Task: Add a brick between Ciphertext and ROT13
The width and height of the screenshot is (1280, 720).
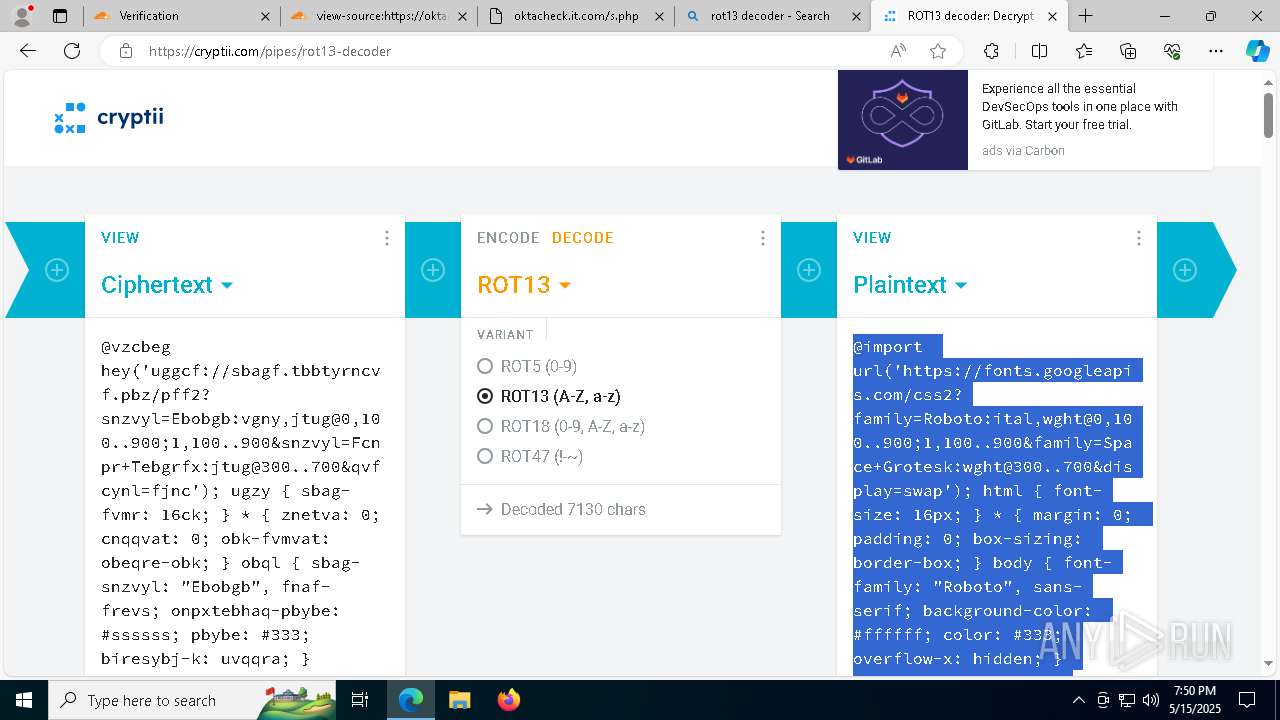Action: (433, 270)
